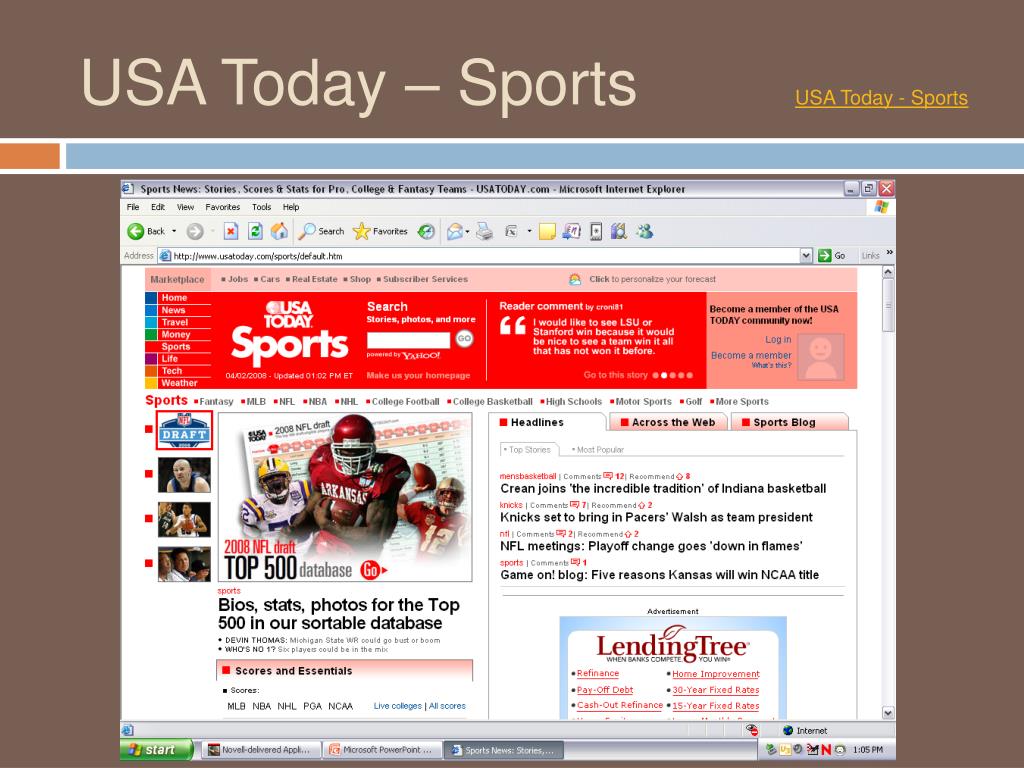Click the College Football nav link
This screenshot has width=1024, height=768.
point(405,402)
